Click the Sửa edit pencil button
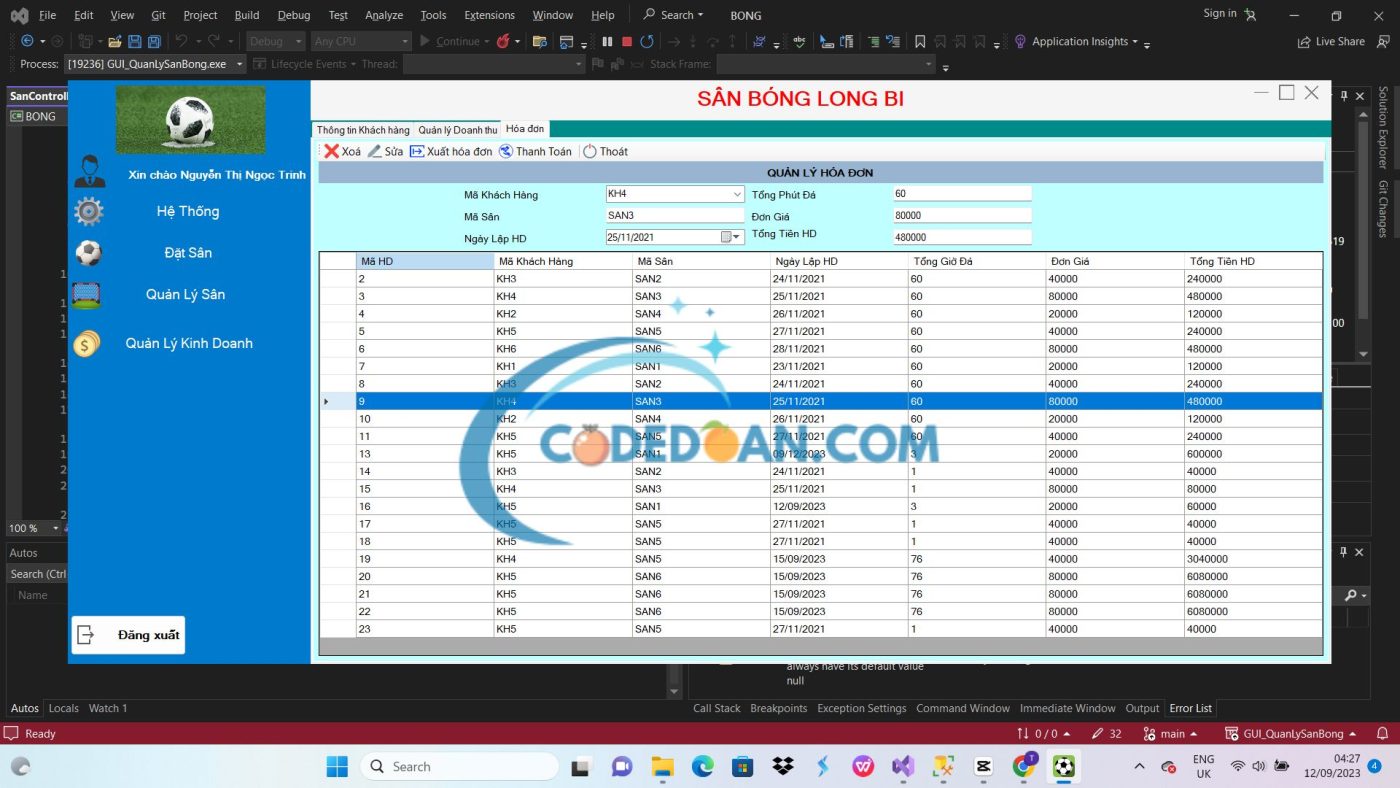Image resolution: width=1400 pixels, height=788 pixels. [x=385, y=152]
